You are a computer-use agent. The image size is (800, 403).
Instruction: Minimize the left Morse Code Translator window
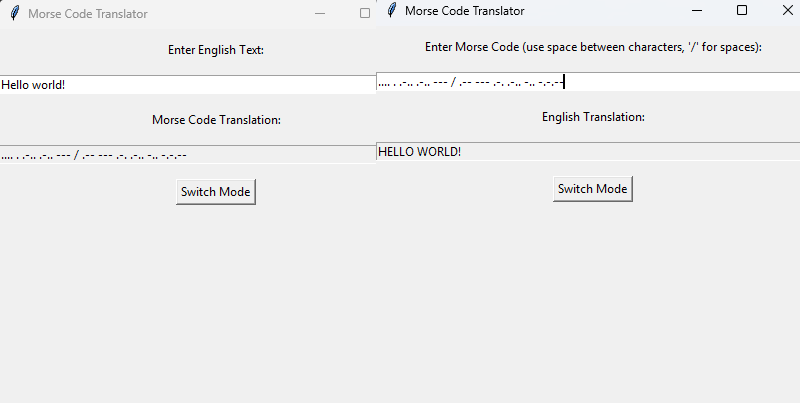click(320, 14)
